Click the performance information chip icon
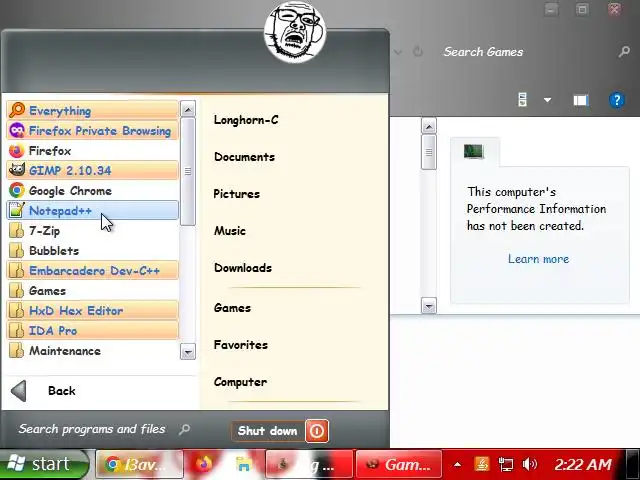This screenshot has width=640, height=480. point(473,151)
